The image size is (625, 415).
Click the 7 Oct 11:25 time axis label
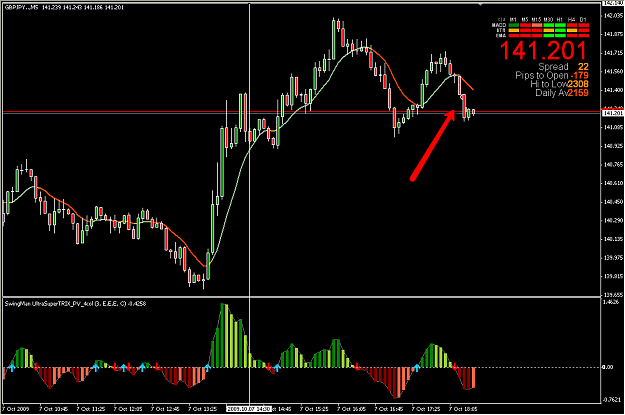click(90, 409)
